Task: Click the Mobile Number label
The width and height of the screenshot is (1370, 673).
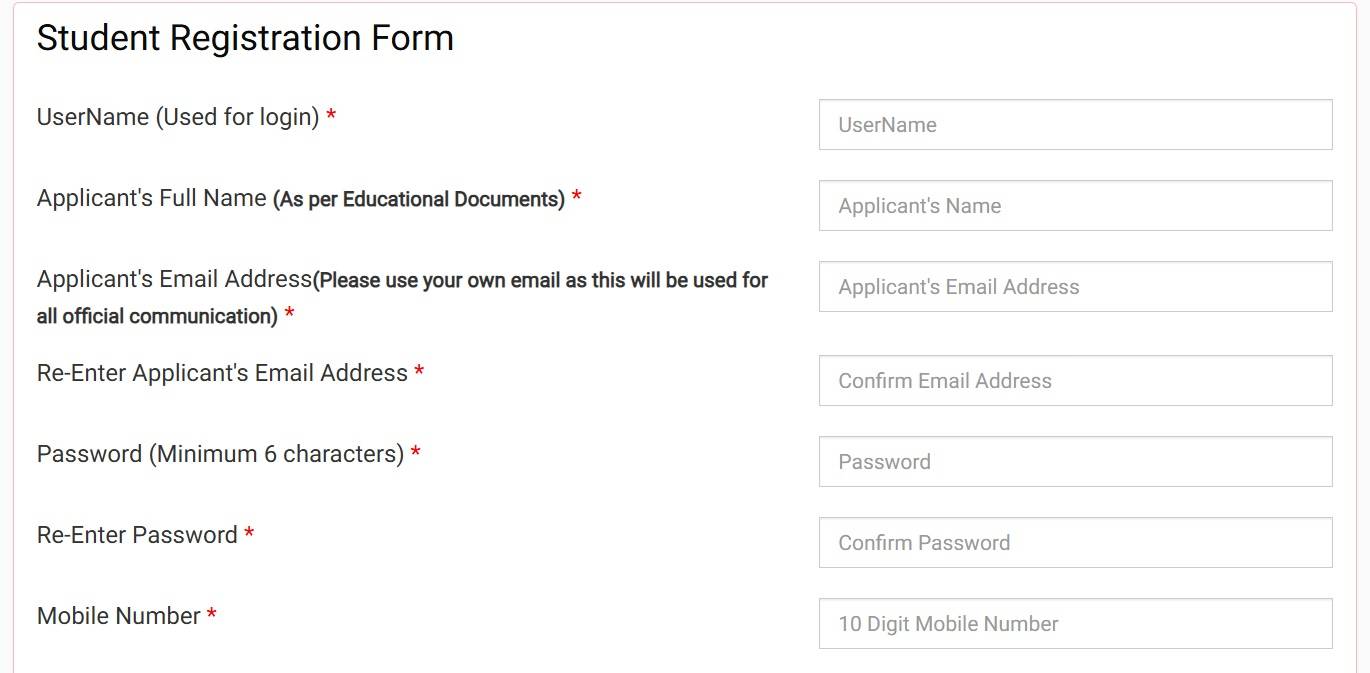Action: pyautogui.click(x=118, y=616)
